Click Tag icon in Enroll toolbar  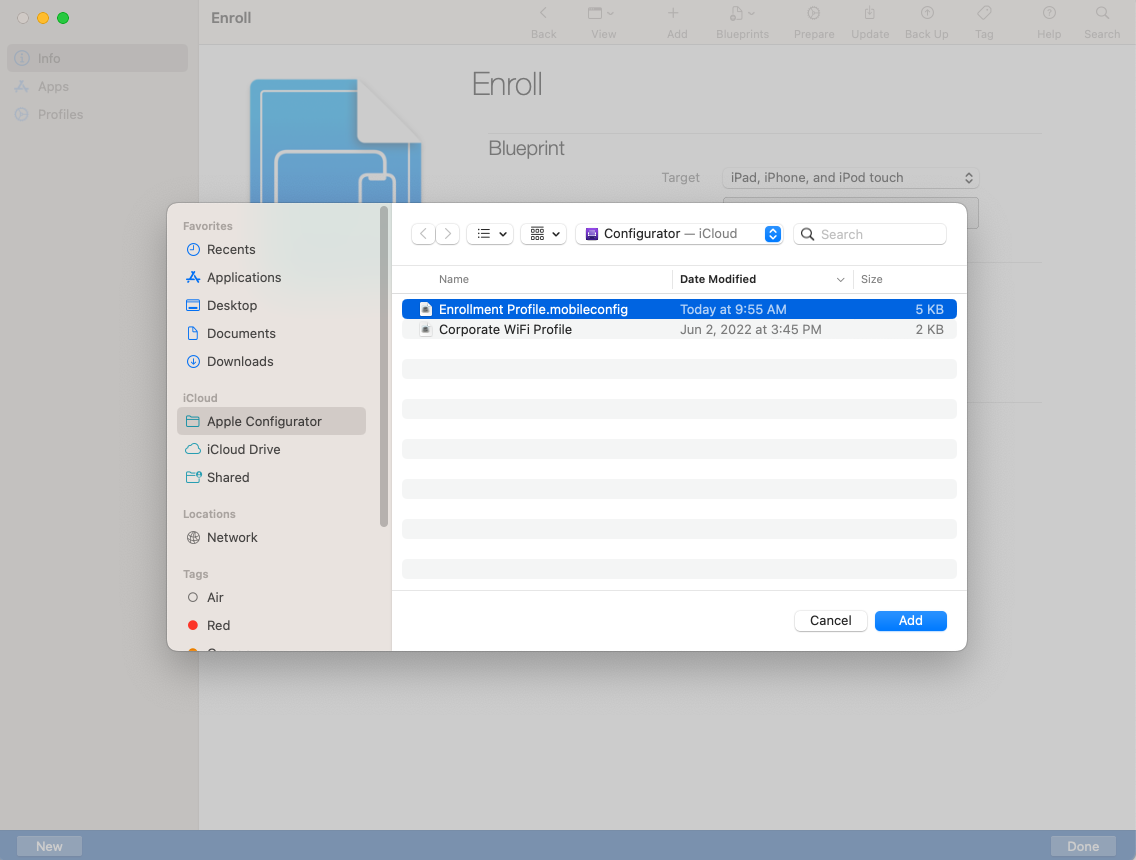click(x=984, y=13)
